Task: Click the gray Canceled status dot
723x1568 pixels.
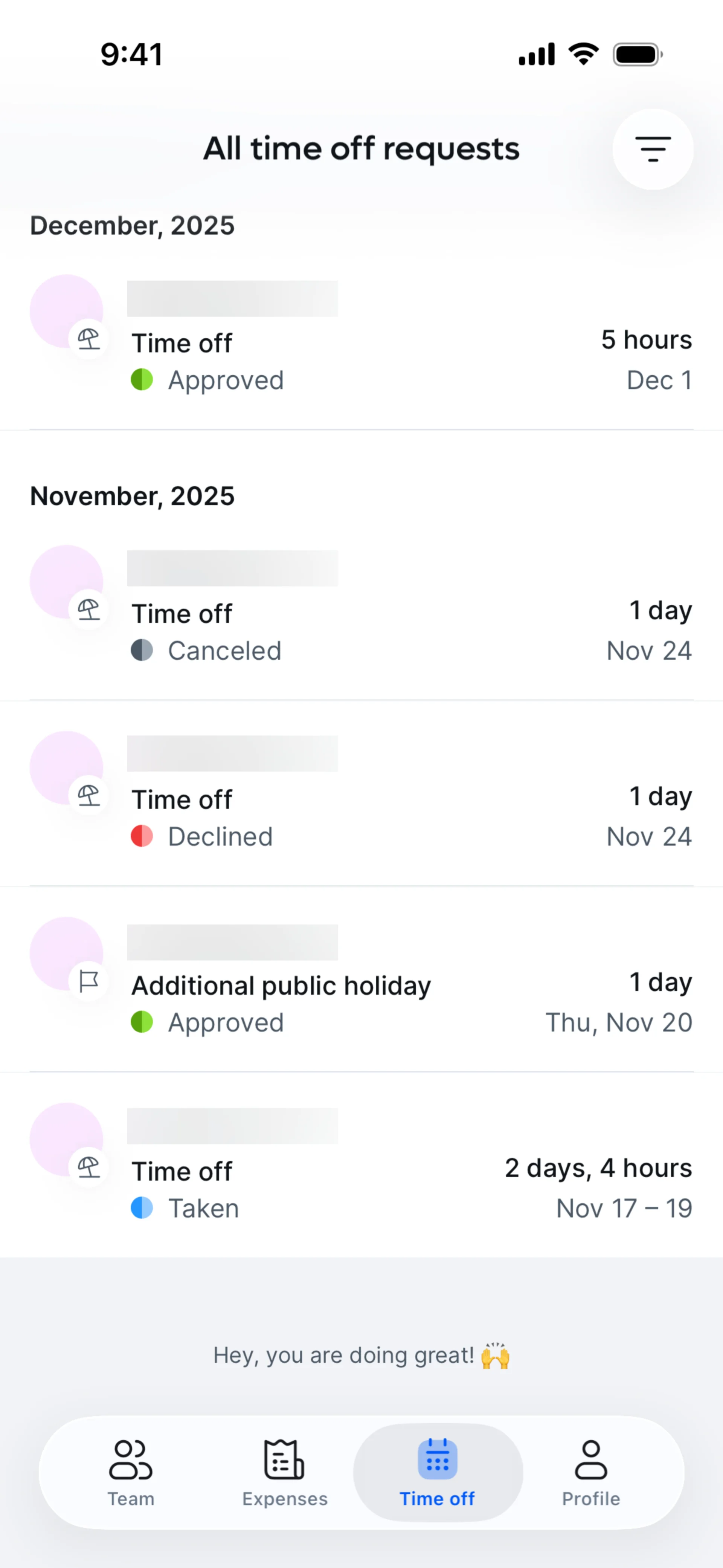Action: click(x=142, y=650)
